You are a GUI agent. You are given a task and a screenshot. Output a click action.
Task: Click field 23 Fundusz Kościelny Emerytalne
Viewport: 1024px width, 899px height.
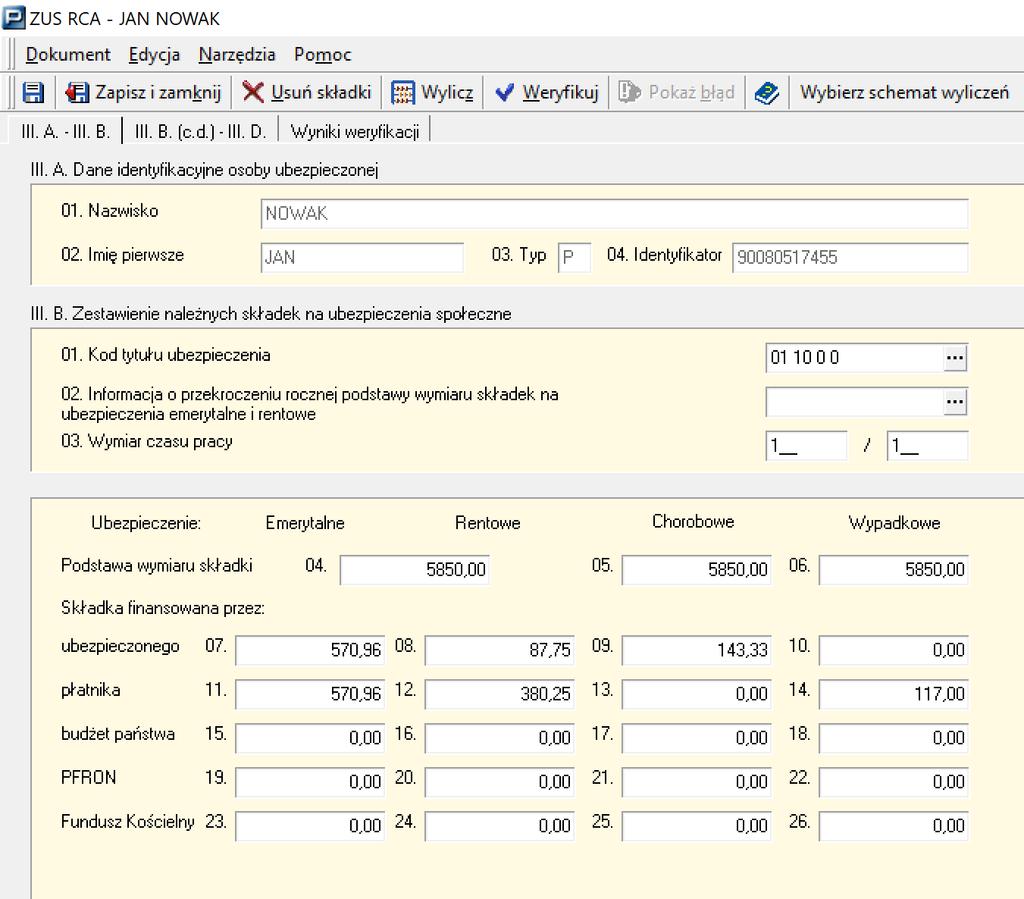coord(310,825)
